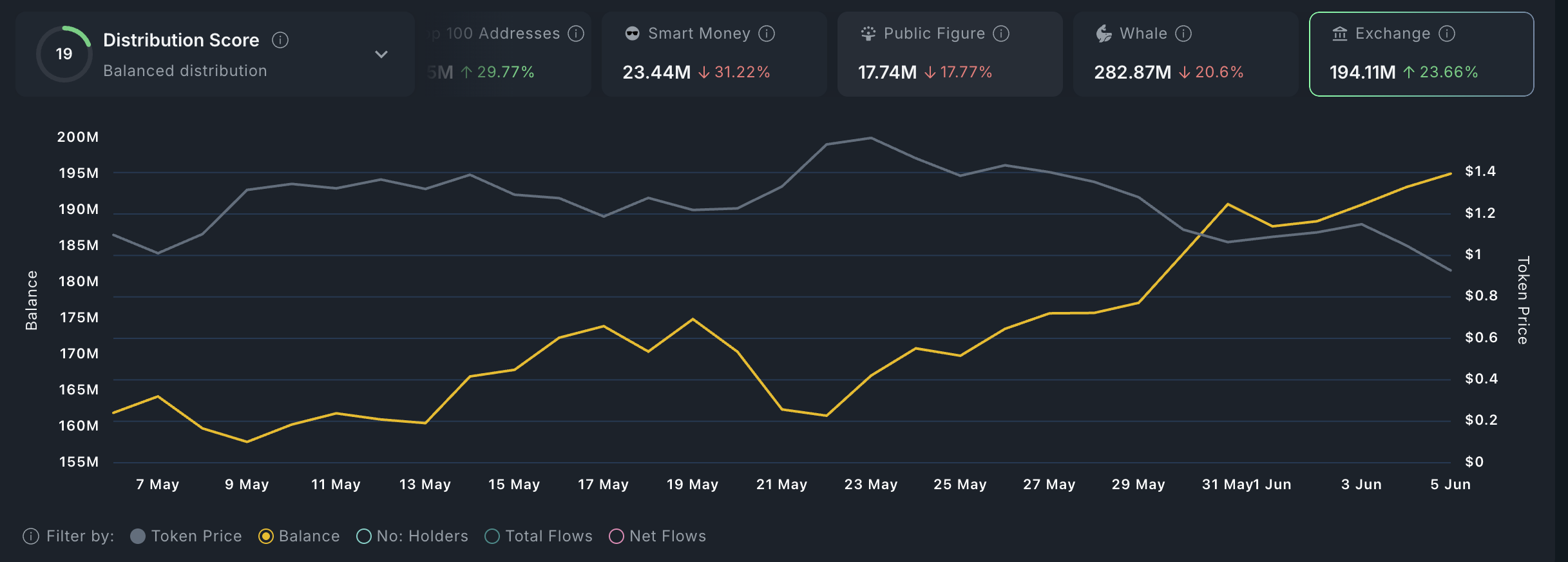Click info icon next to Top 100 Addresses

click(576, 34)
